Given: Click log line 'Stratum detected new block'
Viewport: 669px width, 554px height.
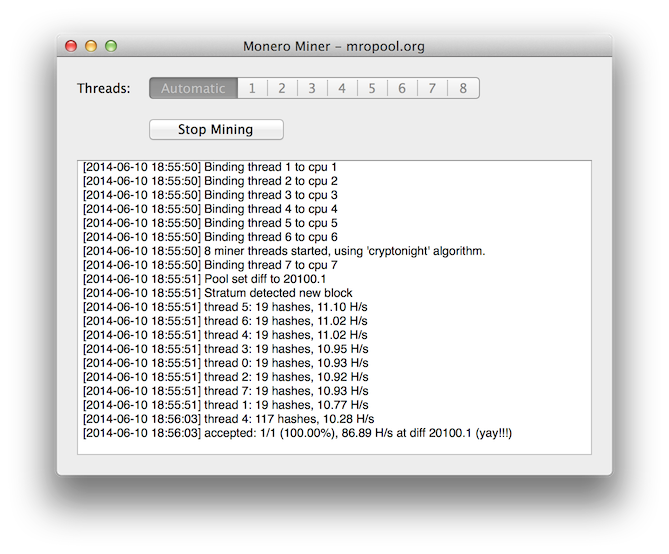Looking at the screenshot, I should (218, 293).
